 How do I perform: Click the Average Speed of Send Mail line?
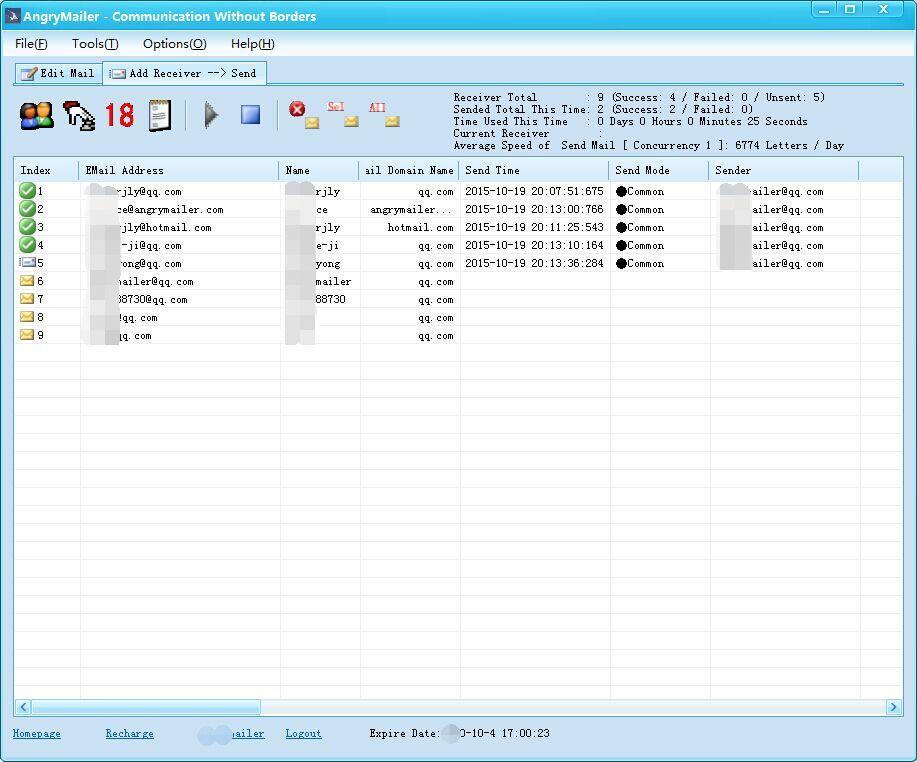[x=649, y=145]
